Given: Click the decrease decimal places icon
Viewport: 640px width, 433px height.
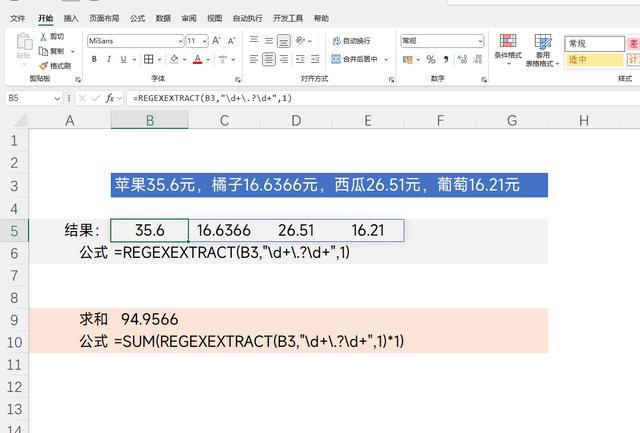Looking at the screenshot, I should 478,60.
